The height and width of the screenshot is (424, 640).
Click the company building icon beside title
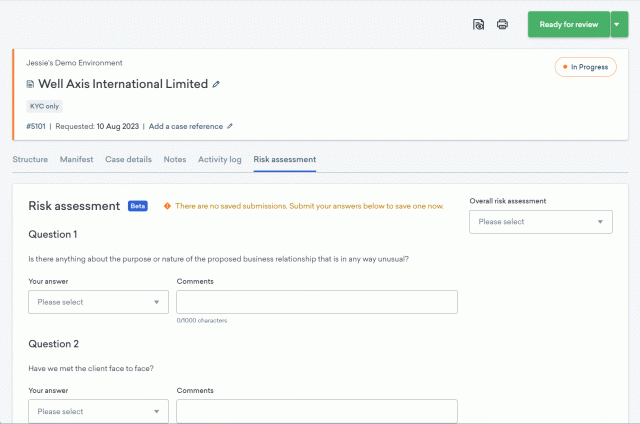coord(30,84)
